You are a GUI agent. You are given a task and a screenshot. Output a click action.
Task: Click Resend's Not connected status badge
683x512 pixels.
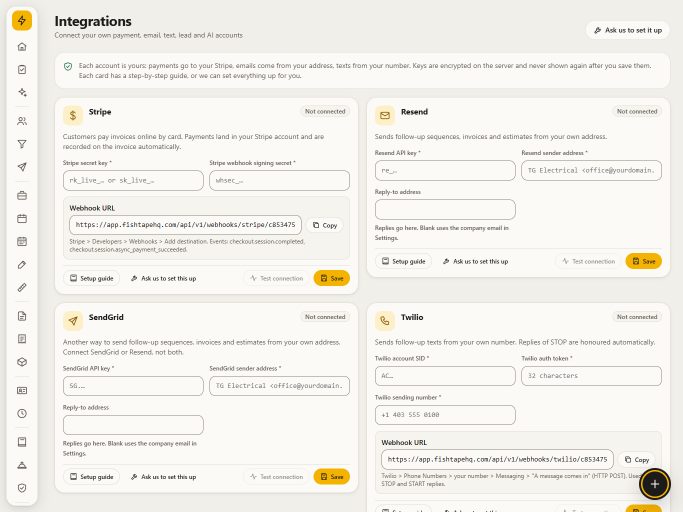637,112
